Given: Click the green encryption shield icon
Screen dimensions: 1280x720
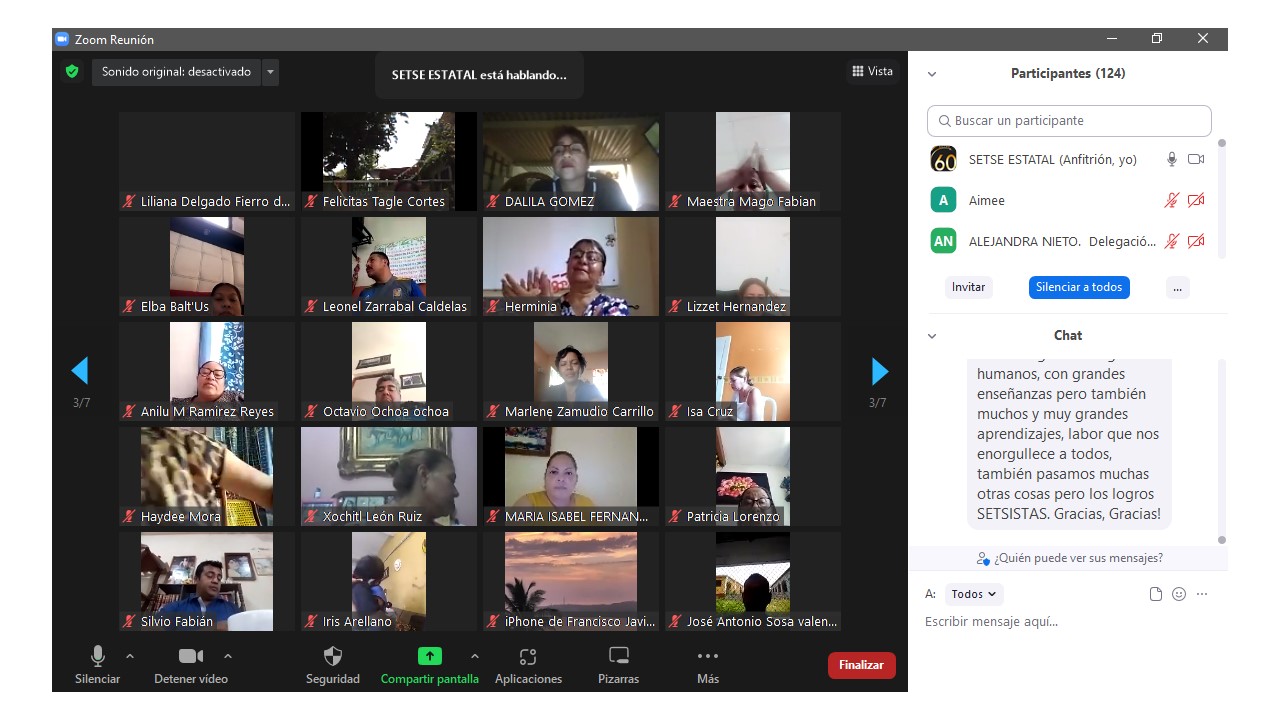Looking at the screenshot, I should tap(72, 72).
